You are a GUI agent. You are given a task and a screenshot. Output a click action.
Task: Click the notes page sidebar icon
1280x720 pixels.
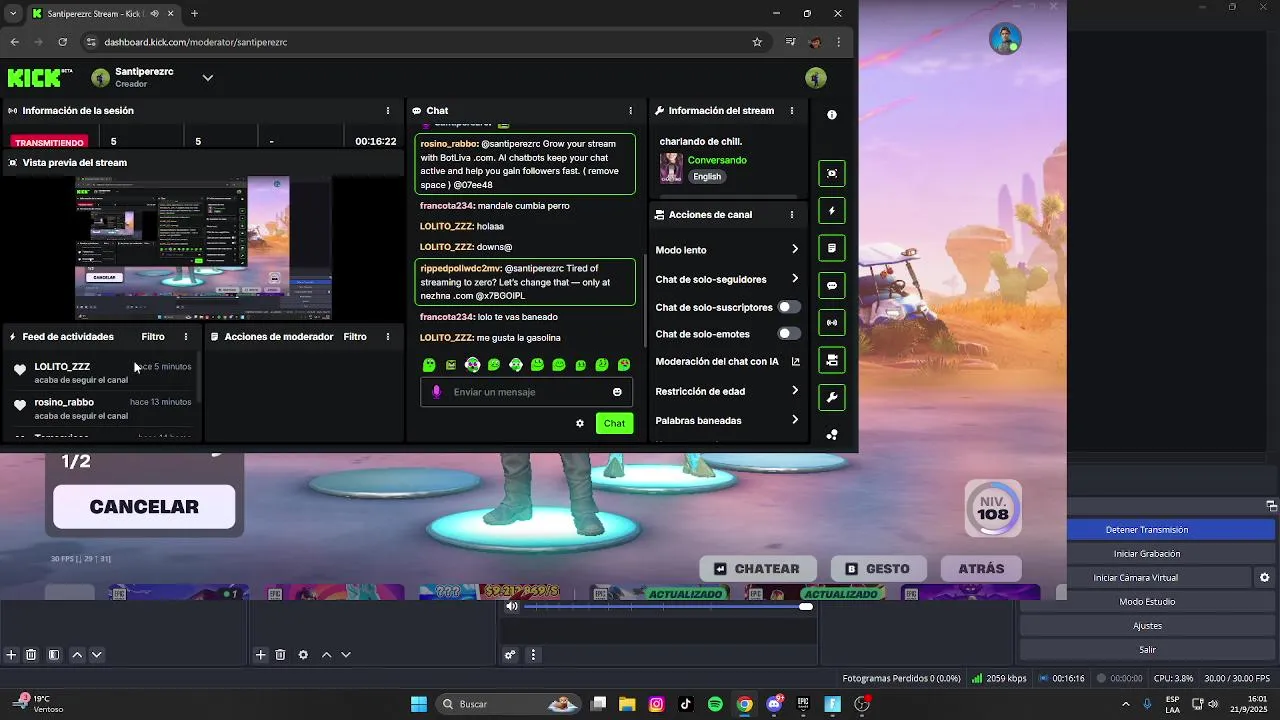click(x=832, y=248)
